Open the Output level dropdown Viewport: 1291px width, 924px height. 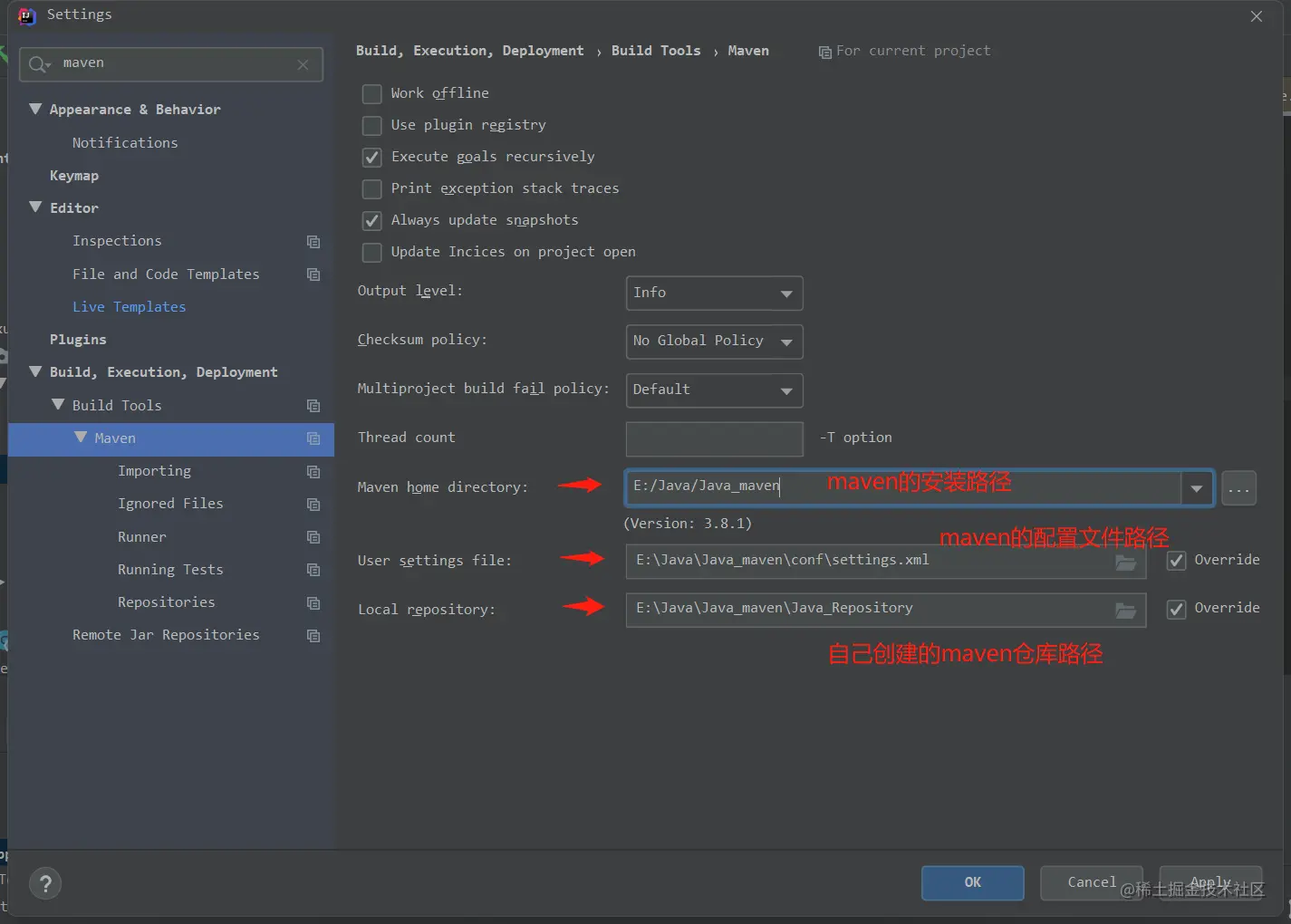[x=714, y=294]
